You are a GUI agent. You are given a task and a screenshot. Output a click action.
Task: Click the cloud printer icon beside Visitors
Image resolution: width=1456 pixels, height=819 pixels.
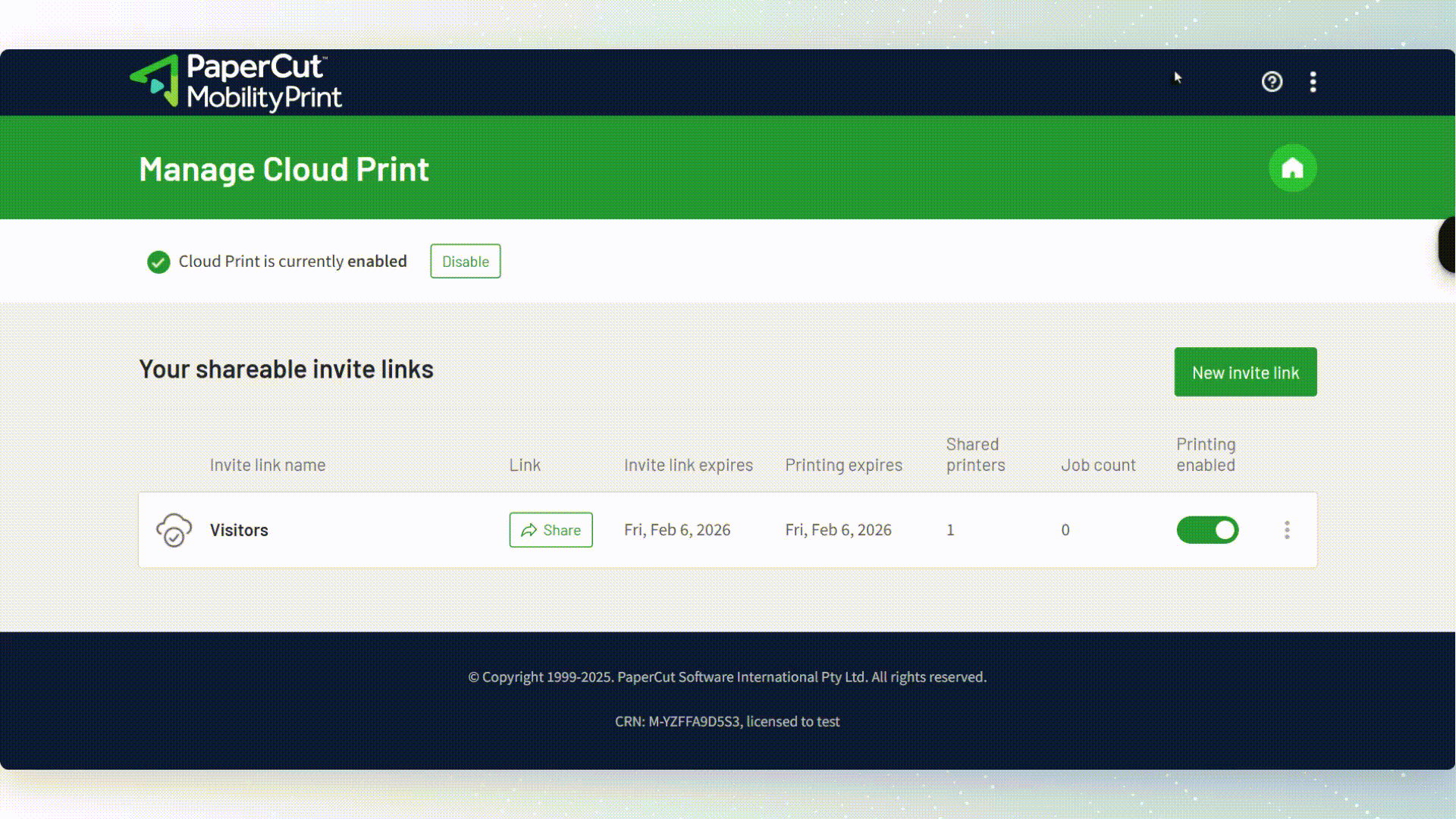click(x=174, y=530)
